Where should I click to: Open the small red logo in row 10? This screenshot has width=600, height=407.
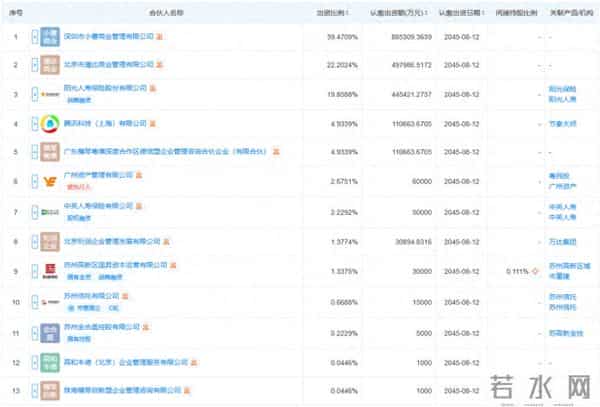(x=50, y=302)
